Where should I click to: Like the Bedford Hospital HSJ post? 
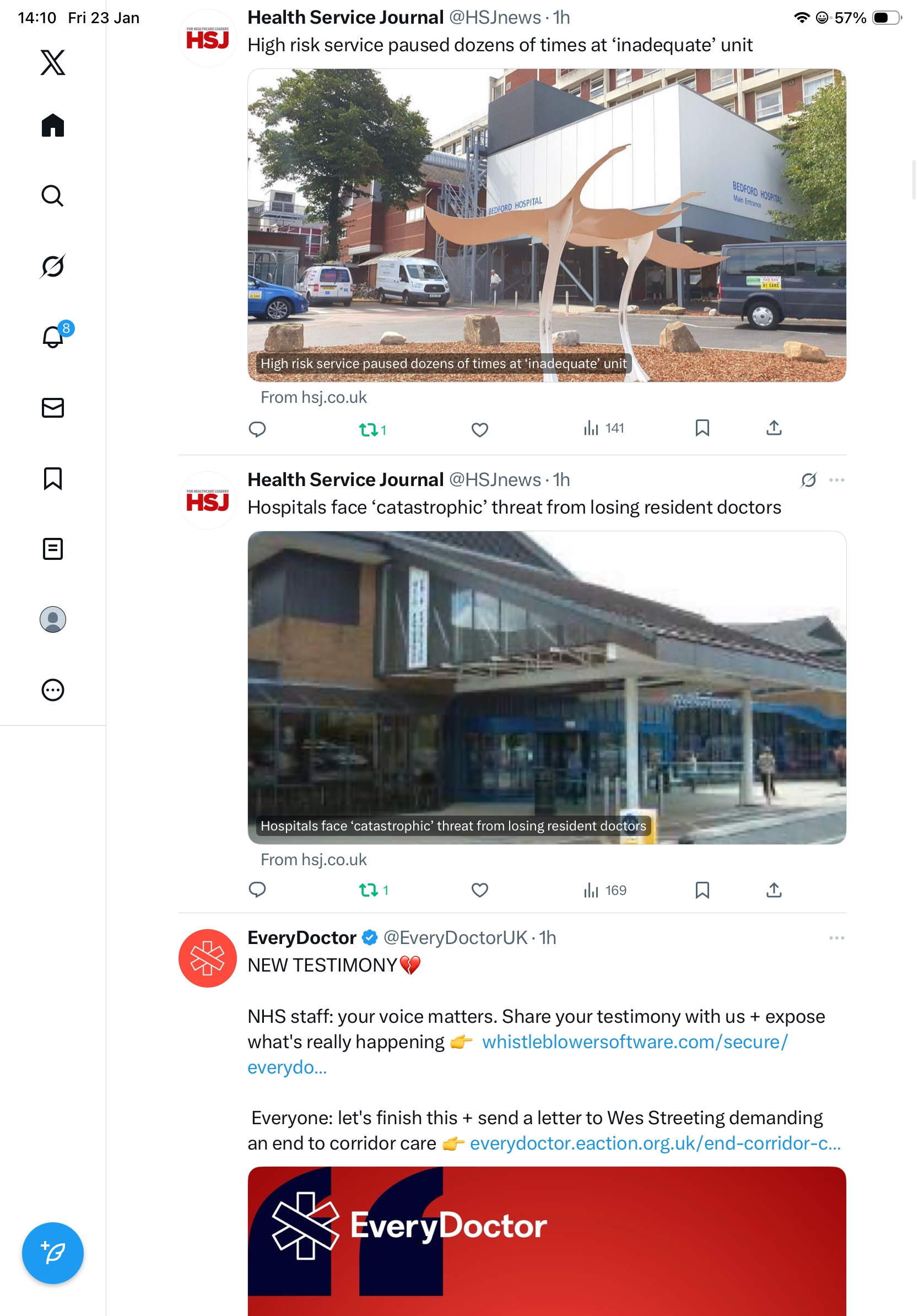point(479,429)
